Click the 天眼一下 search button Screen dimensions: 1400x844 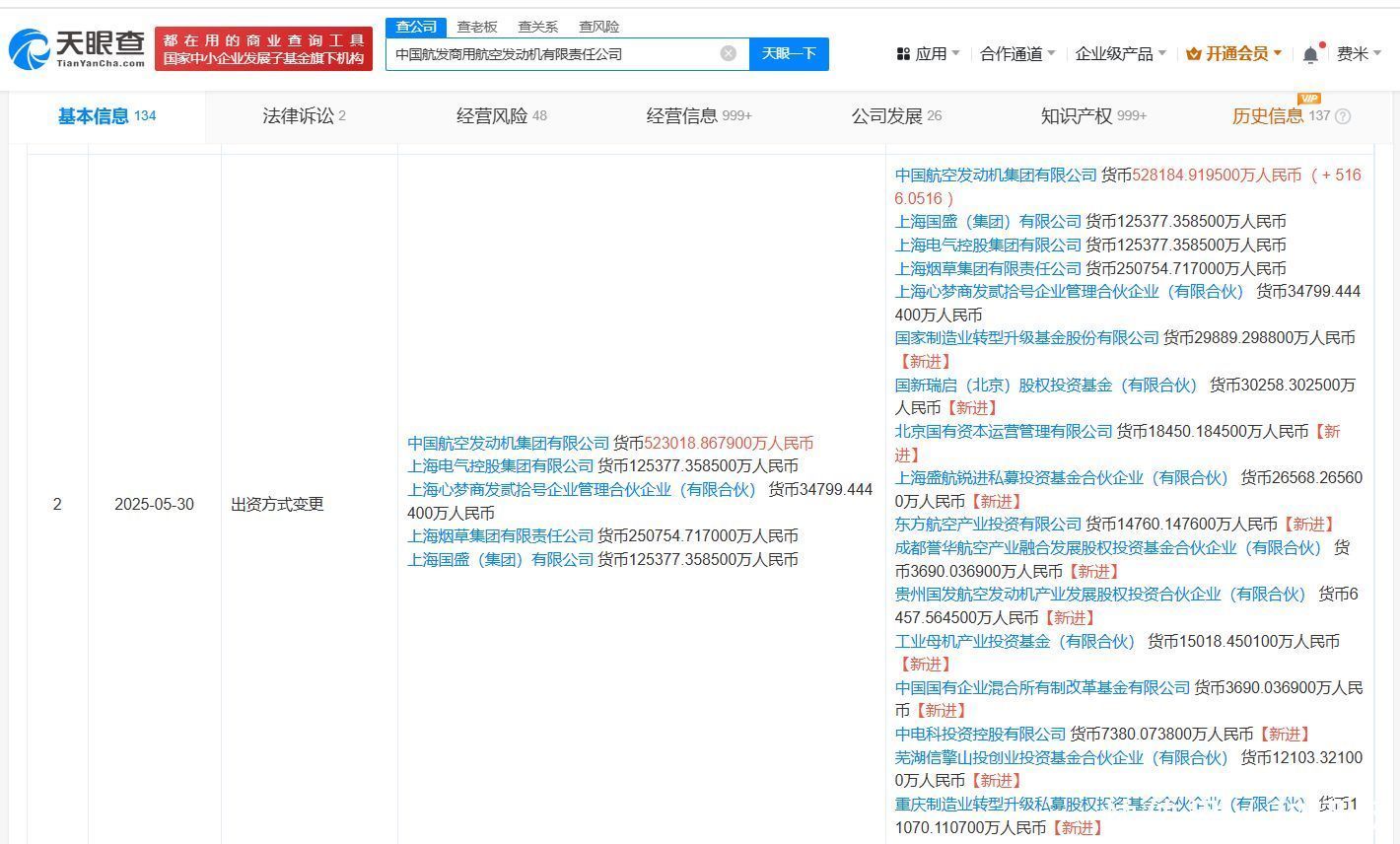[x=789, y=53]
